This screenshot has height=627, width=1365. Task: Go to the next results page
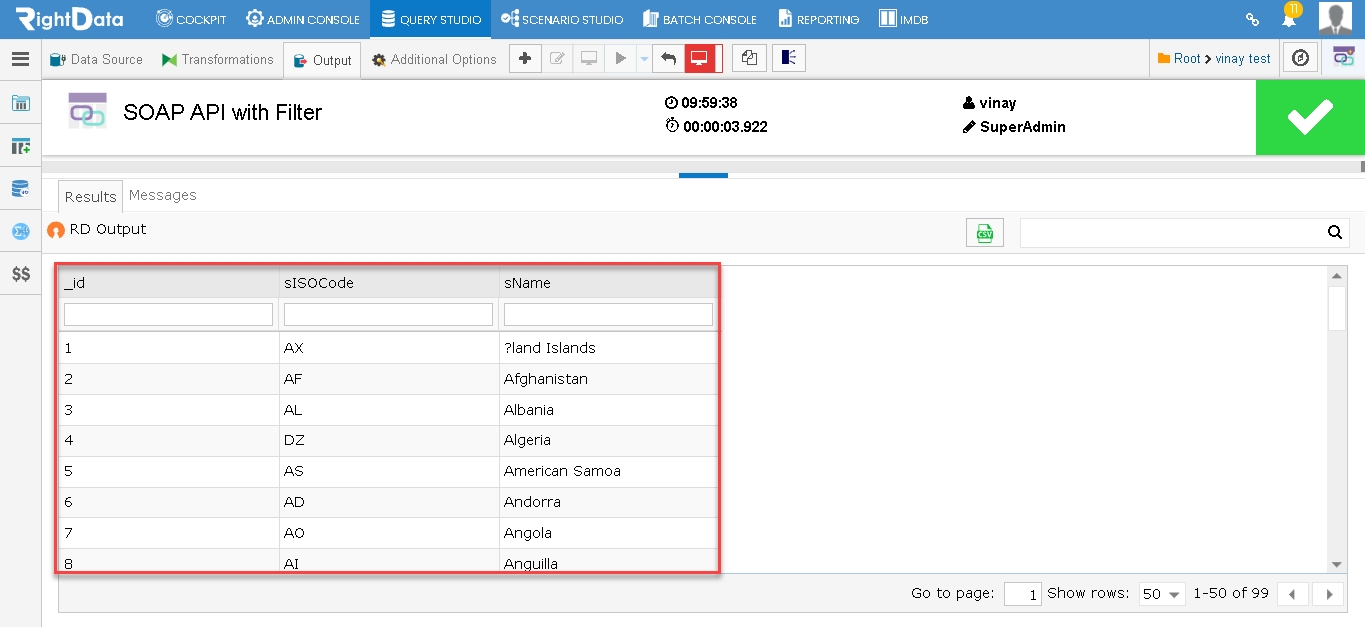(1329, 594)
